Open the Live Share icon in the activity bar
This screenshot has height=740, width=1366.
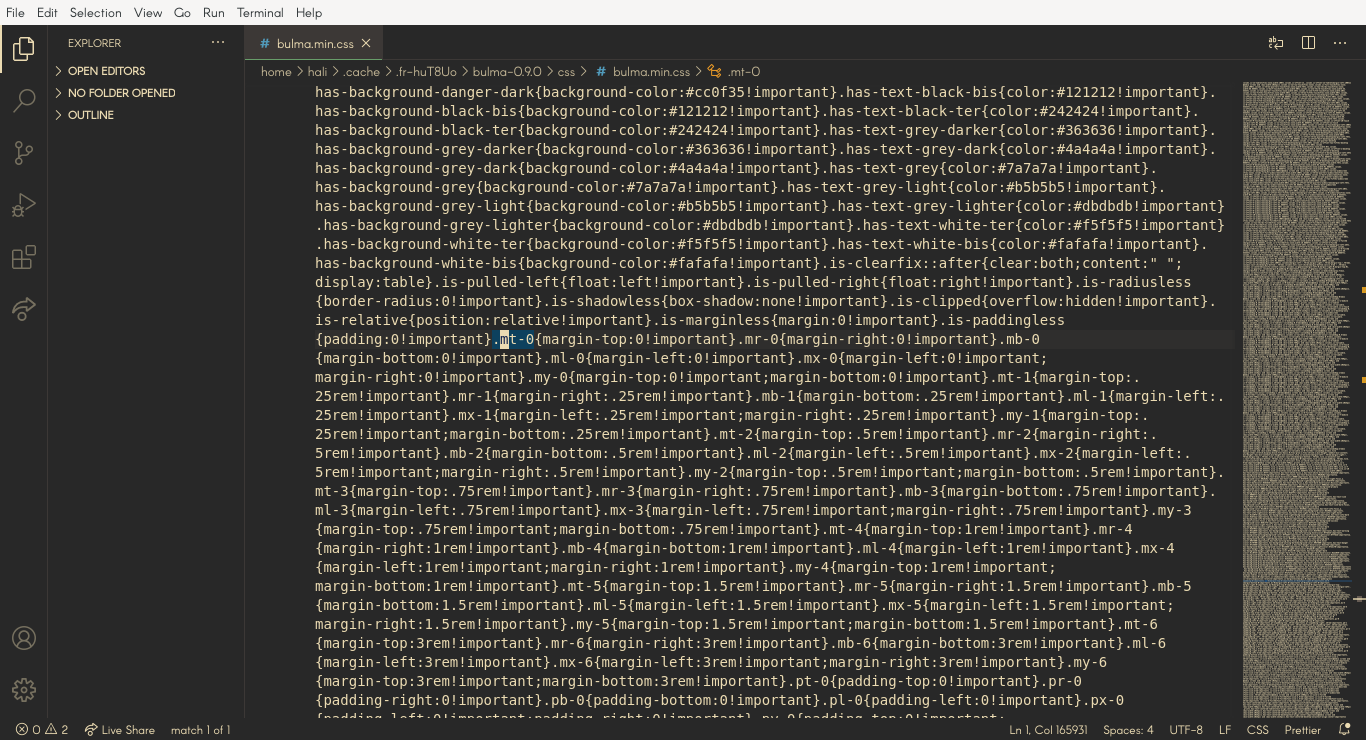(x=24, y=309)
